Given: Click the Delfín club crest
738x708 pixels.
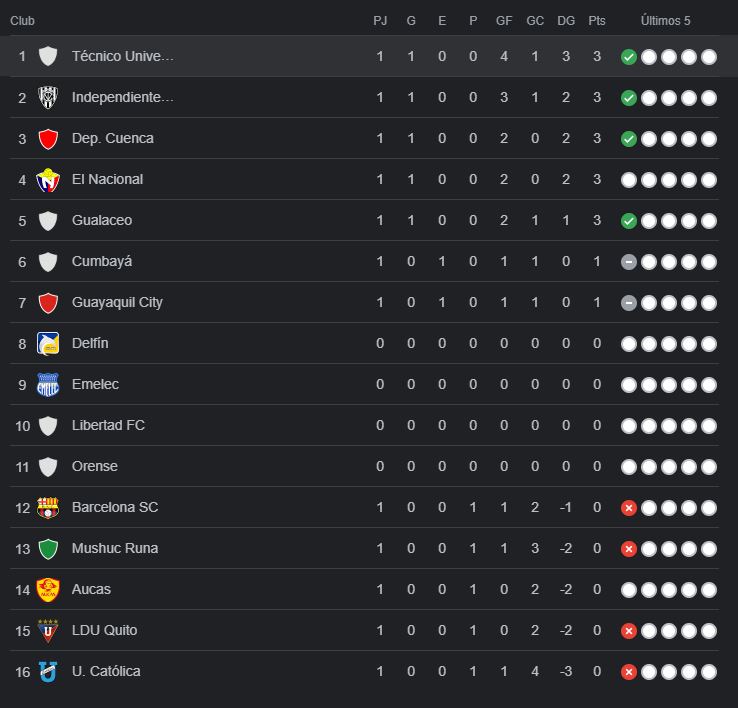Looking at the screenshot, I should coord(48,343).
